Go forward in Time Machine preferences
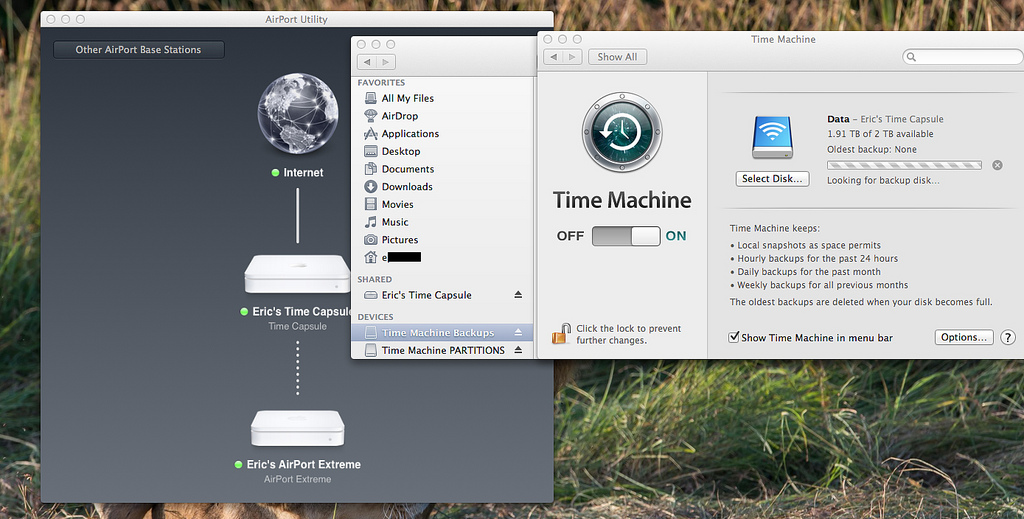Image resolution: width=1024 pixels, height=519 pixels. click(572, 57)
